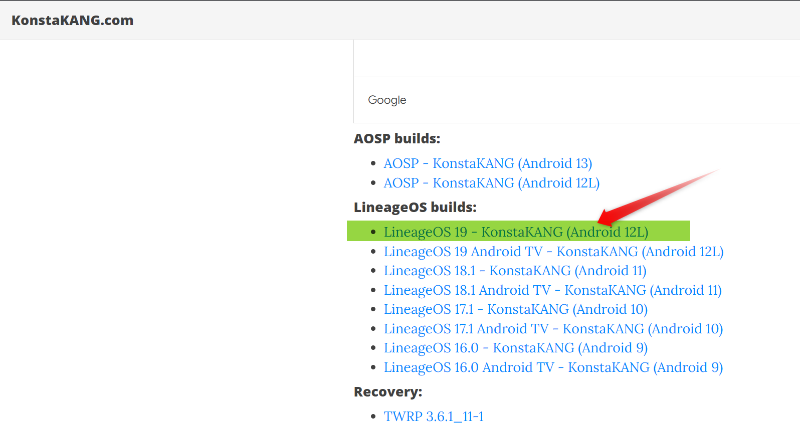The image size is (800, 426).
Task: Open AOSP KonstaKANG Android 13 link
Action: (x=488, y=163)
